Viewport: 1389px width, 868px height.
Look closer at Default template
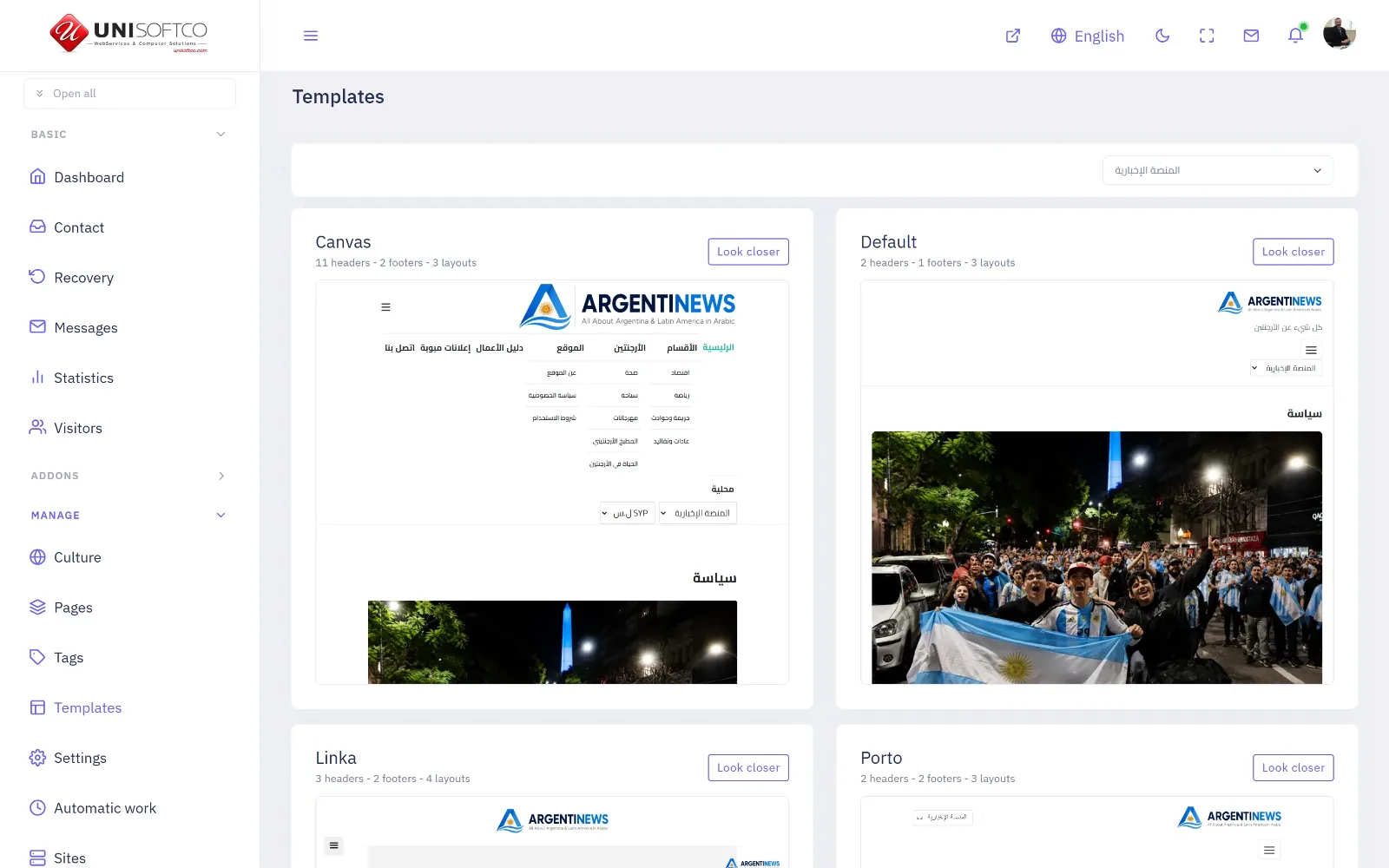(x=1294, y=252)
